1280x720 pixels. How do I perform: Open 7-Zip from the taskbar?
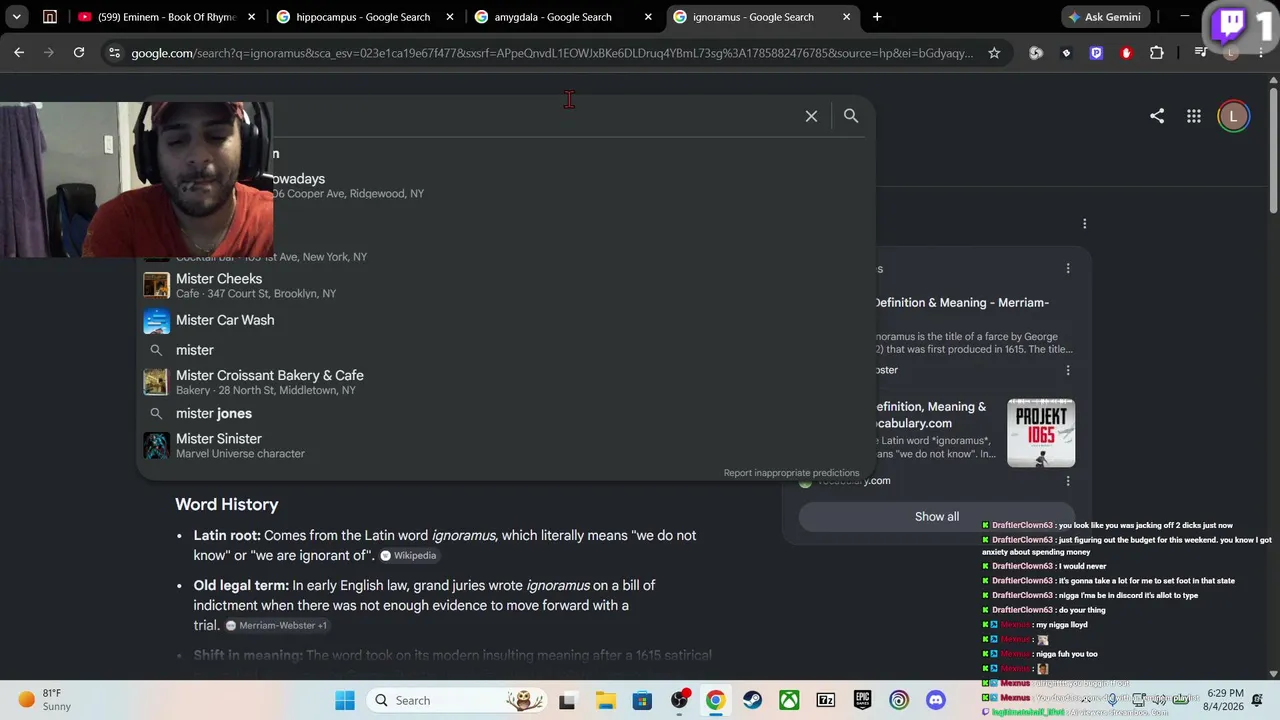pos(825,700)
